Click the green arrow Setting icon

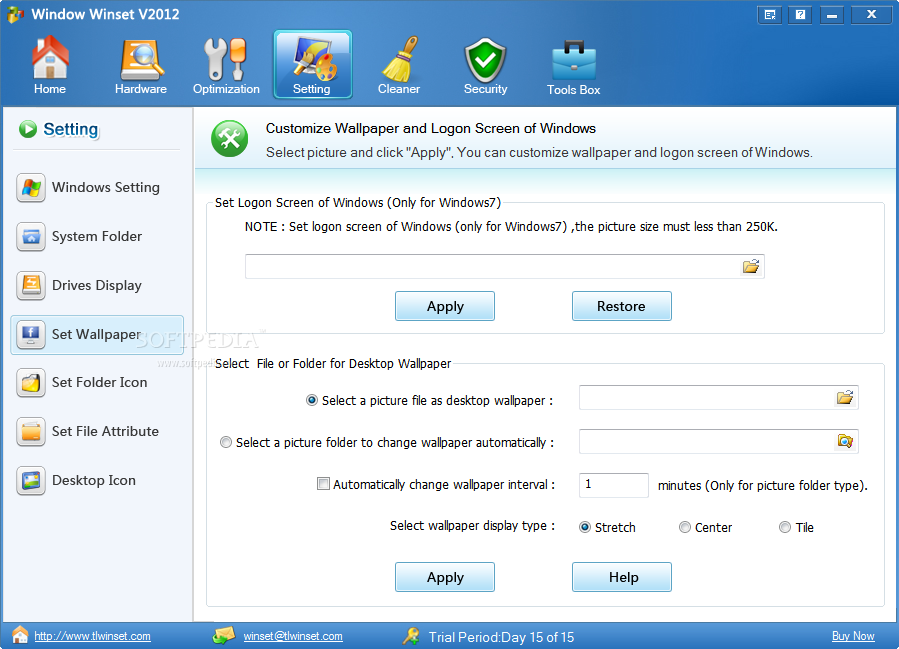tap(28, 129)
